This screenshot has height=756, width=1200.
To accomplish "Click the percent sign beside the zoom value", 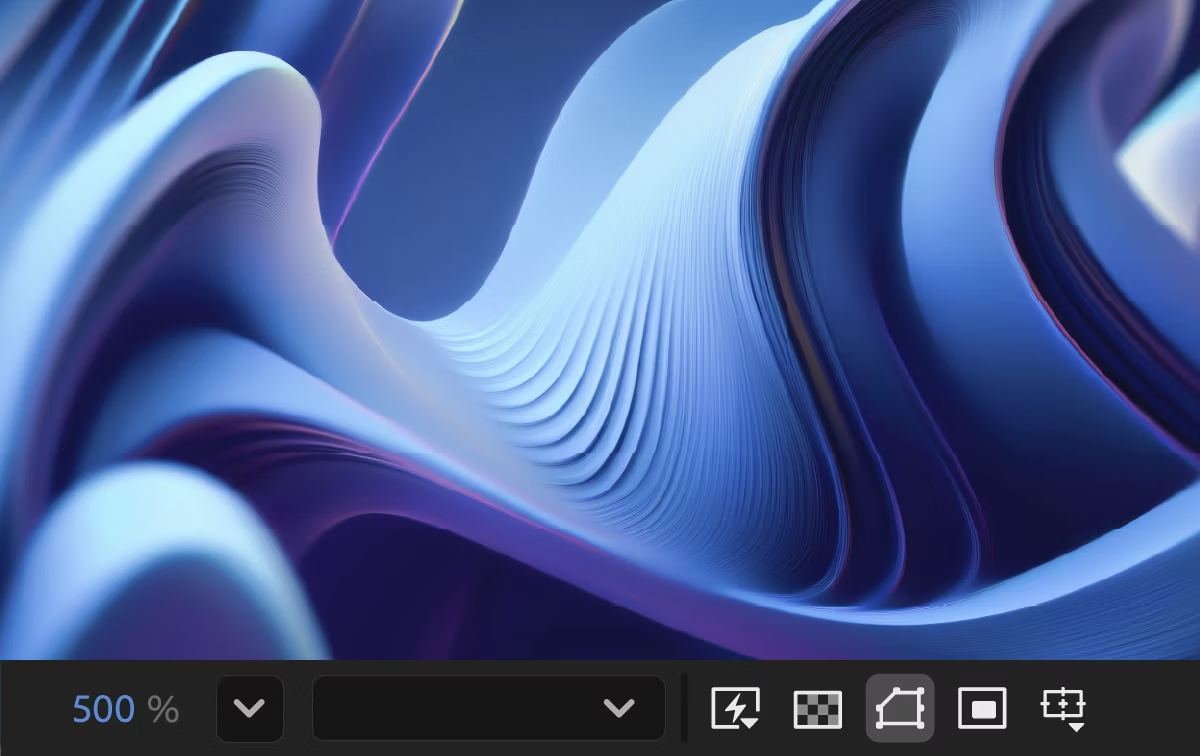I will pyautogui.click(x=163, y=710).
